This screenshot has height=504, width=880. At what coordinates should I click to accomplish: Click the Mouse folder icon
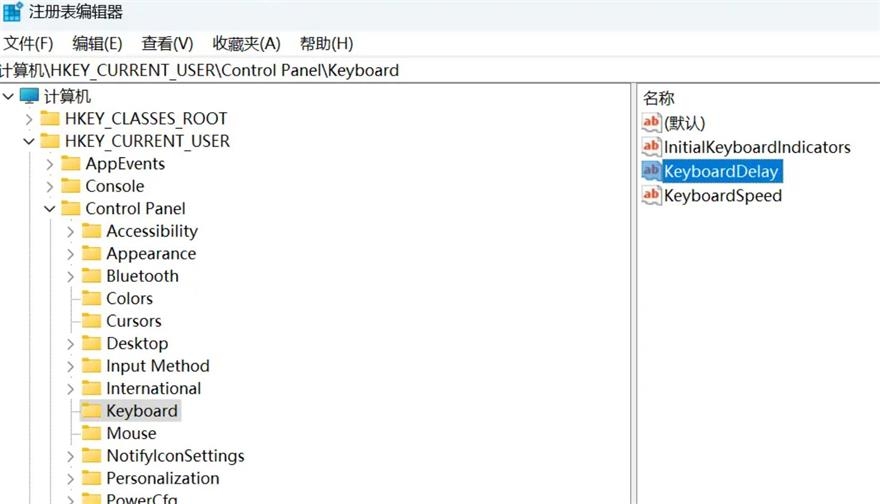pyautogui.click(x=91, y=433)
